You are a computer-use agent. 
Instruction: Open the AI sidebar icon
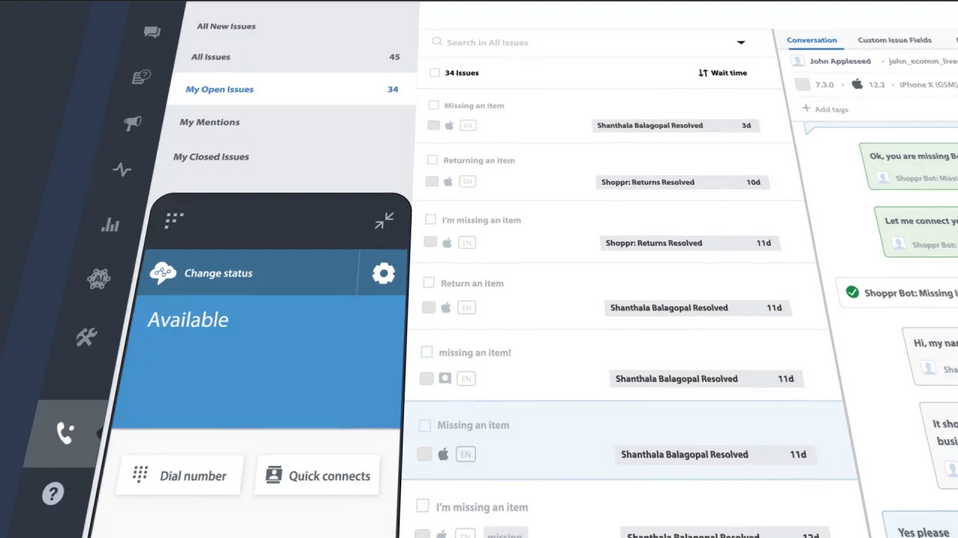[x=98, y=279]
